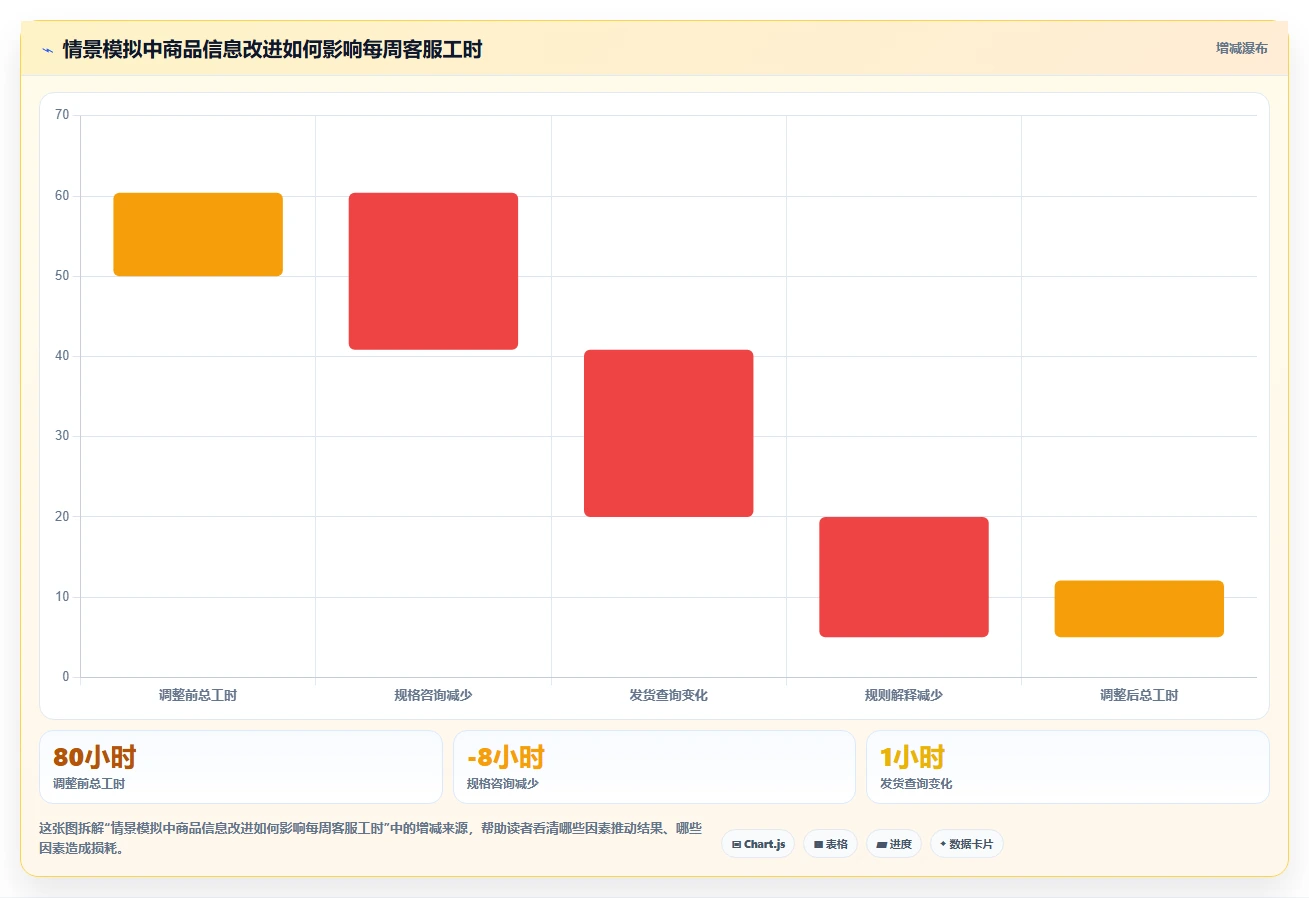
Task: Click the y-axis value 40
Action: coord(62,356)
